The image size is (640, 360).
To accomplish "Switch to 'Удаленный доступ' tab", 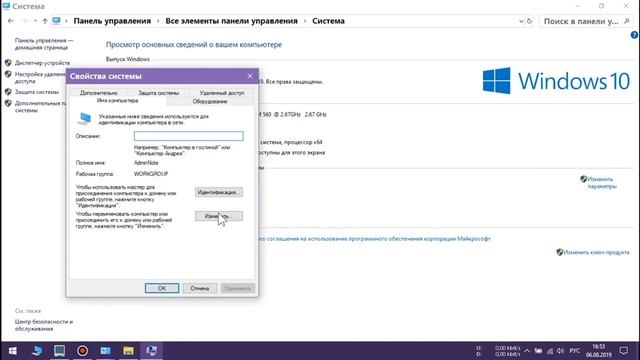I will tap(222, 93).
